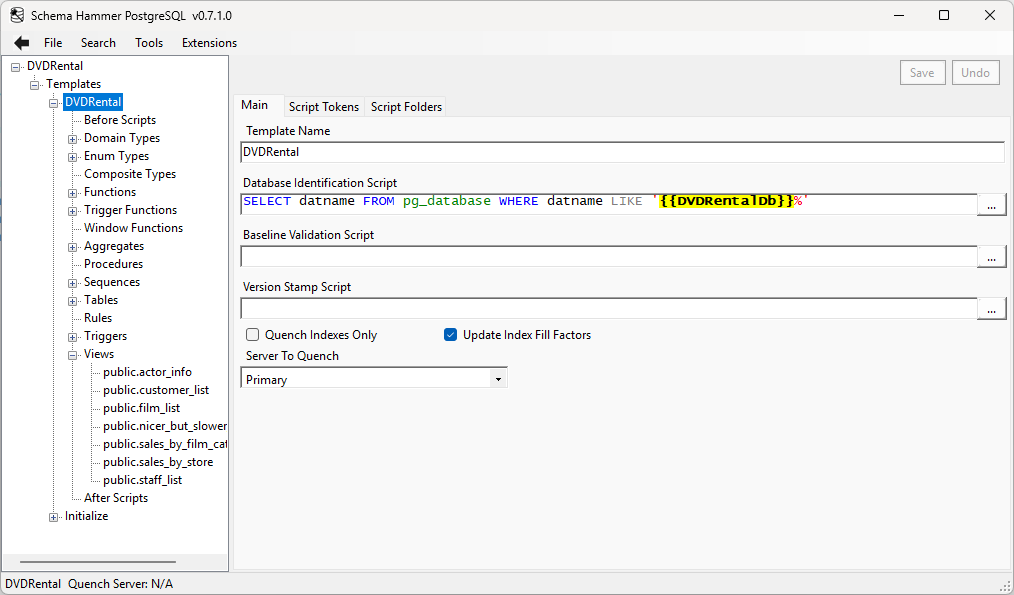This screenshot has width=1014, height=595.
Task: Open the Baseline Validation Script ellipsis editor
Action: 991,256
